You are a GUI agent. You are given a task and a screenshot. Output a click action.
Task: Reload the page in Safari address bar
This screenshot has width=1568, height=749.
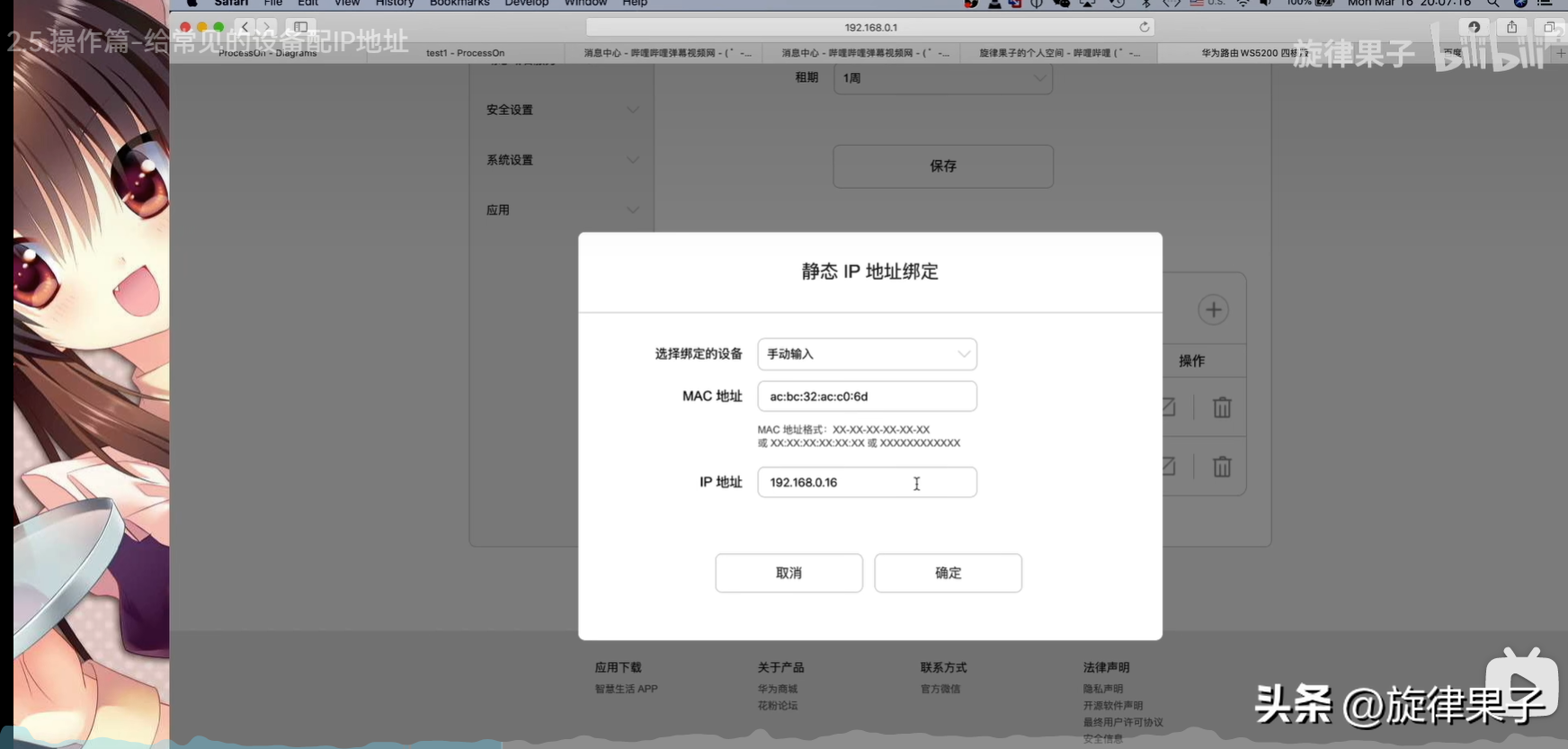coord(1144,27)
